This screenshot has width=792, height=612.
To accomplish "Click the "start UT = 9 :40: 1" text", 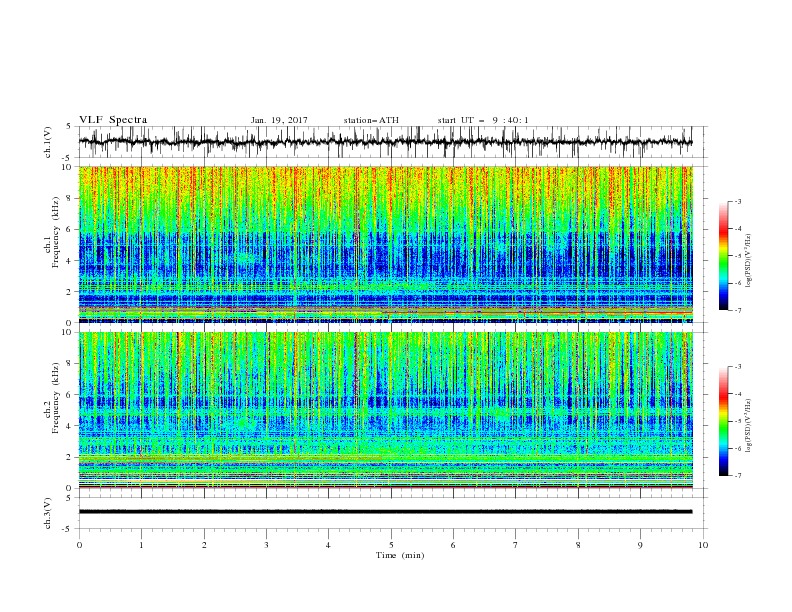I will click(483, 120).
